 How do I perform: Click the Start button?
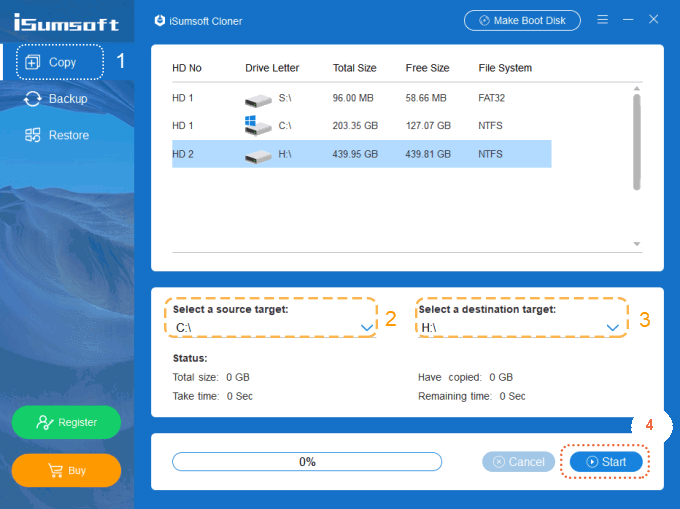606,462
